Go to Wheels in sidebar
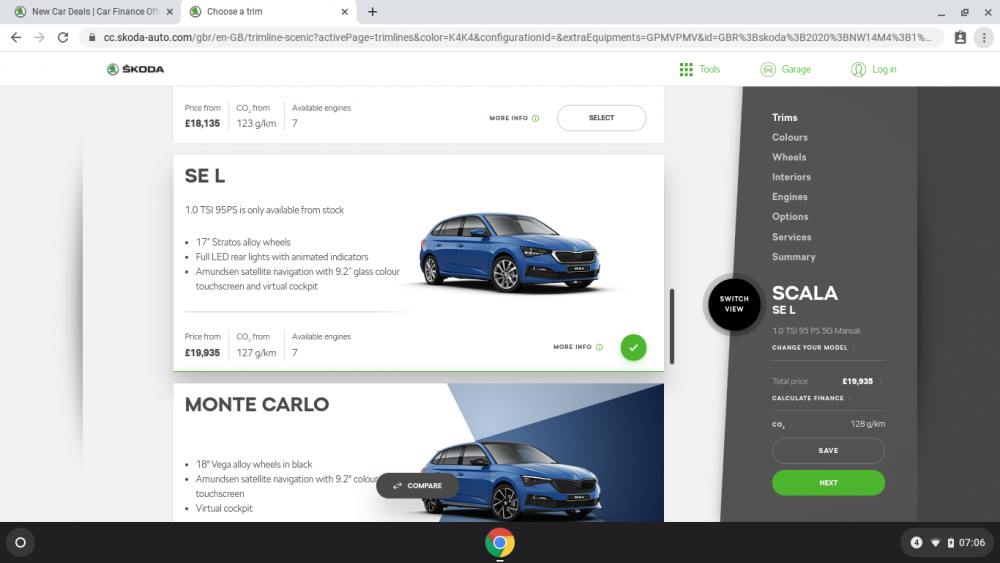 pos(789,157)
